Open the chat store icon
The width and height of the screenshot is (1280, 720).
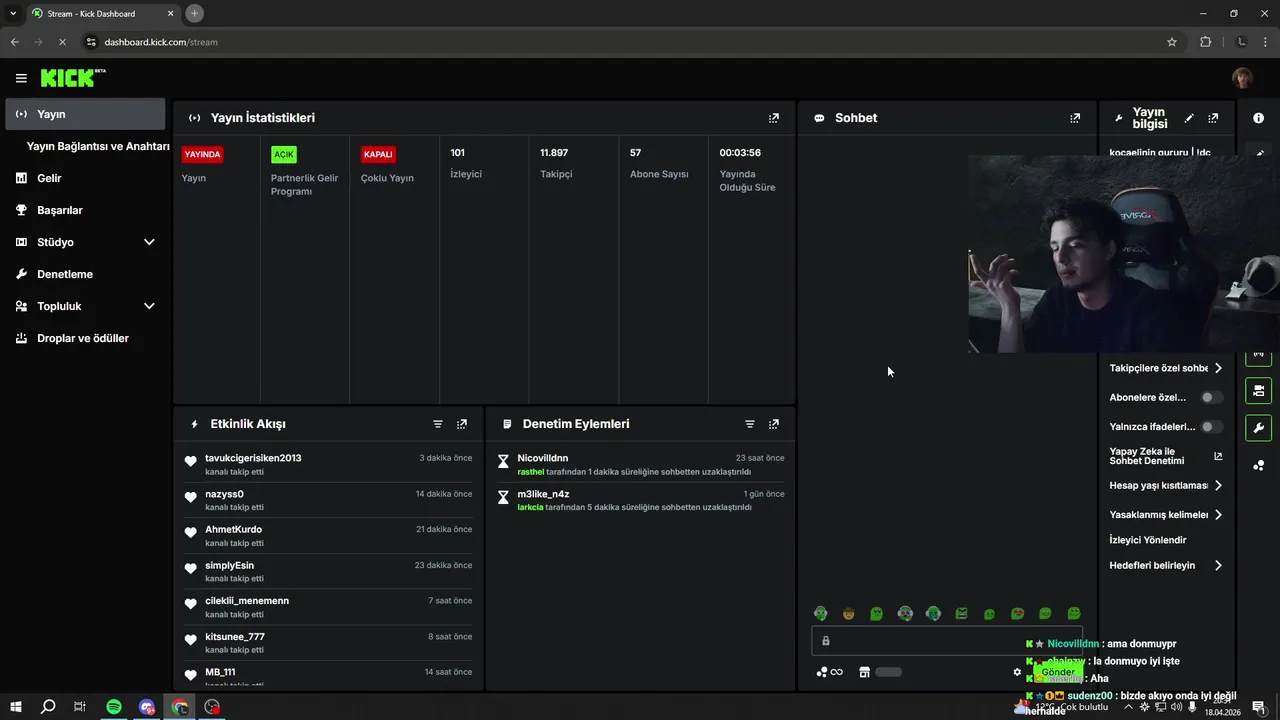pyautogui.click(x=864, y=672)
